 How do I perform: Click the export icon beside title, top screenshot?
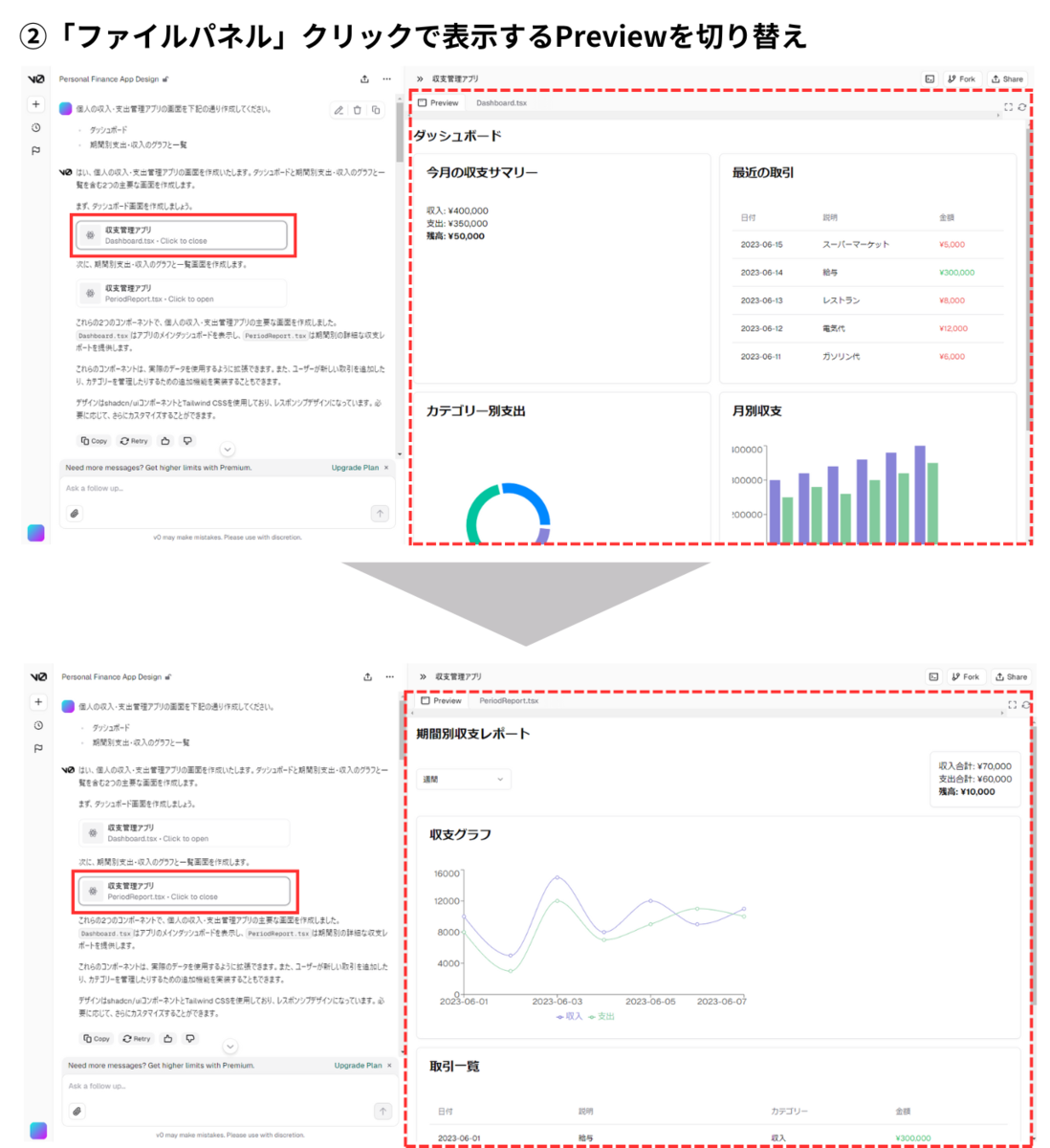click(364, 79)
